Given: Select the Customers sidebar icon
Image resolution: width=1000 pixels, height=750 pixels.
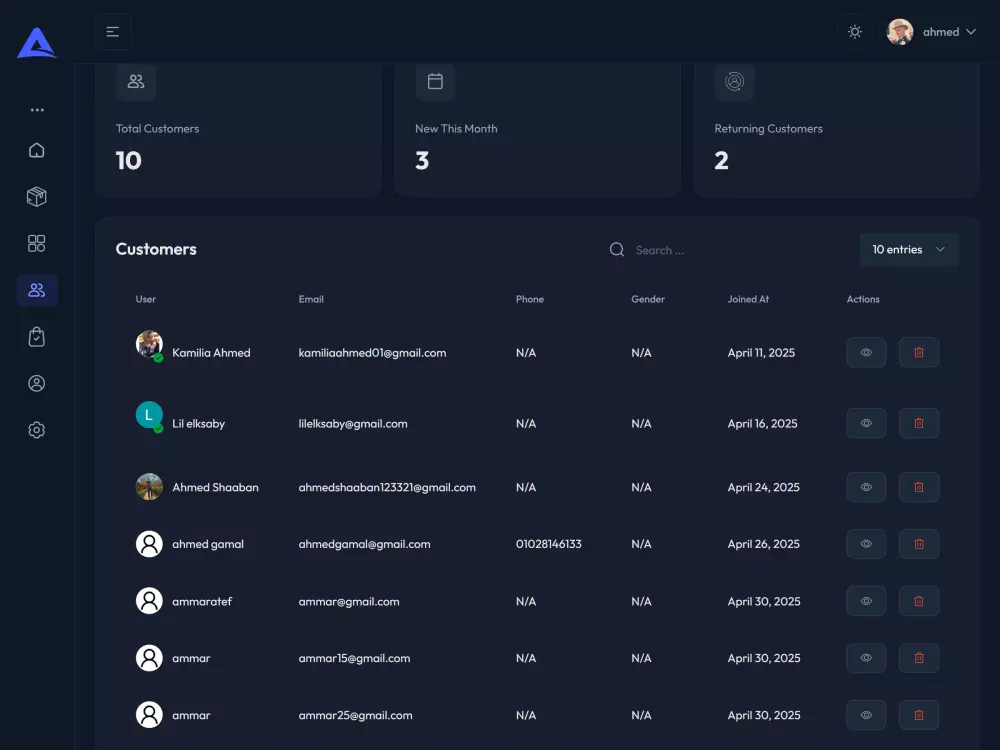Looking at the screenshot, I should [x=37, y=290].
